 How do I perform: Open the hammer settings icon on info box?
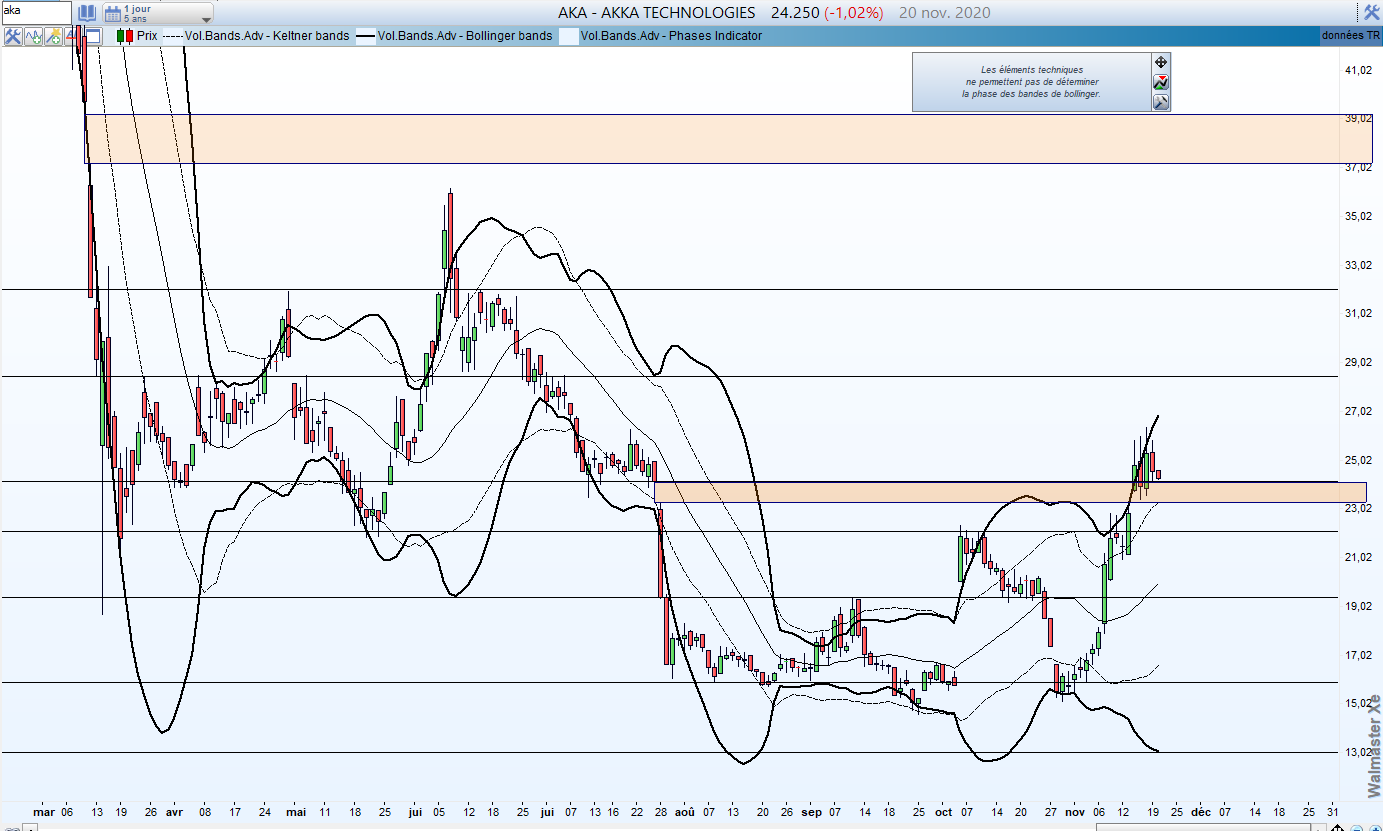1161,102
